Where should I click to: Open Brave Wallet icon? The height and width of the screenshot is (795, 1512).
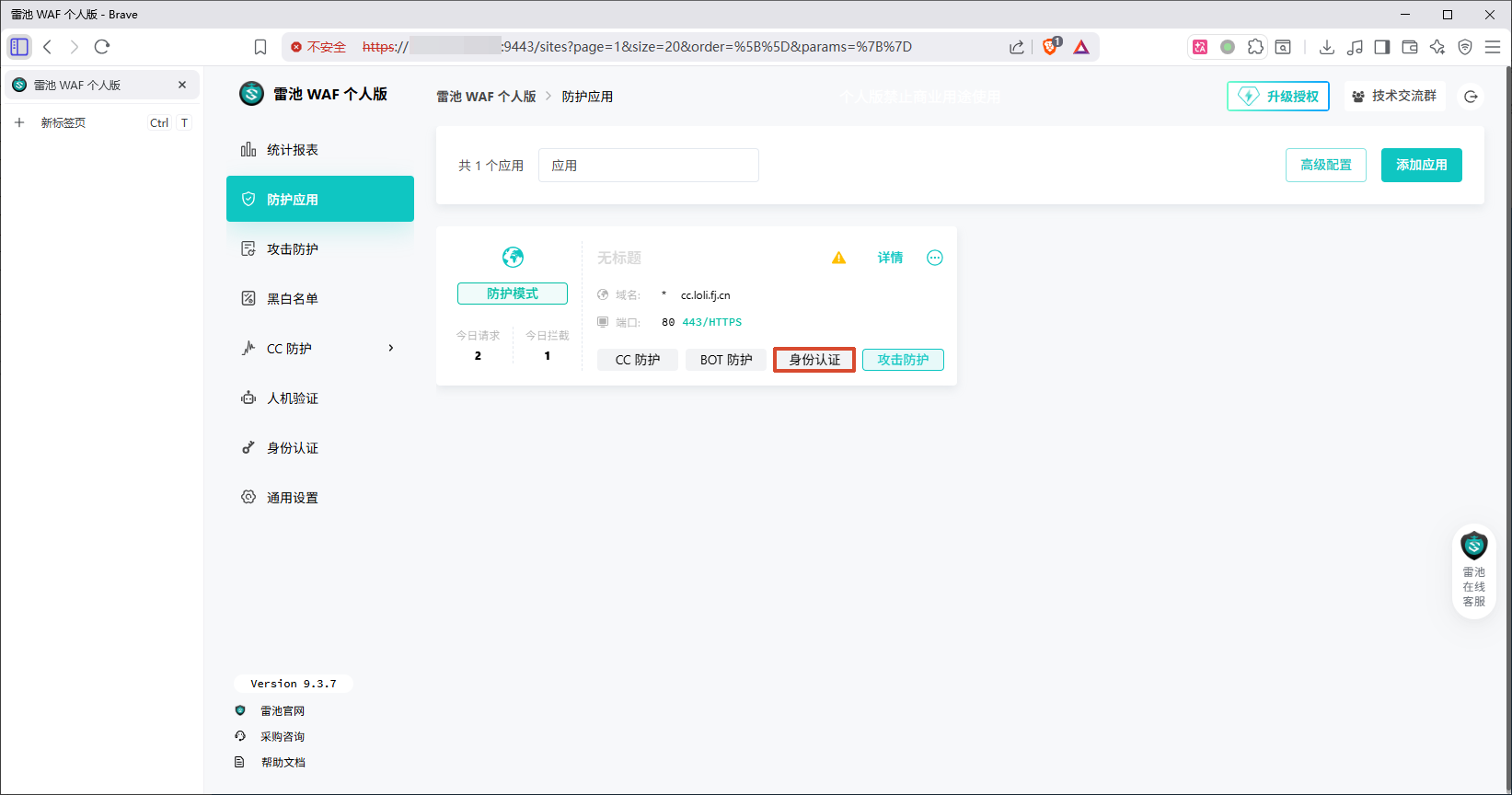[1410, 47]
